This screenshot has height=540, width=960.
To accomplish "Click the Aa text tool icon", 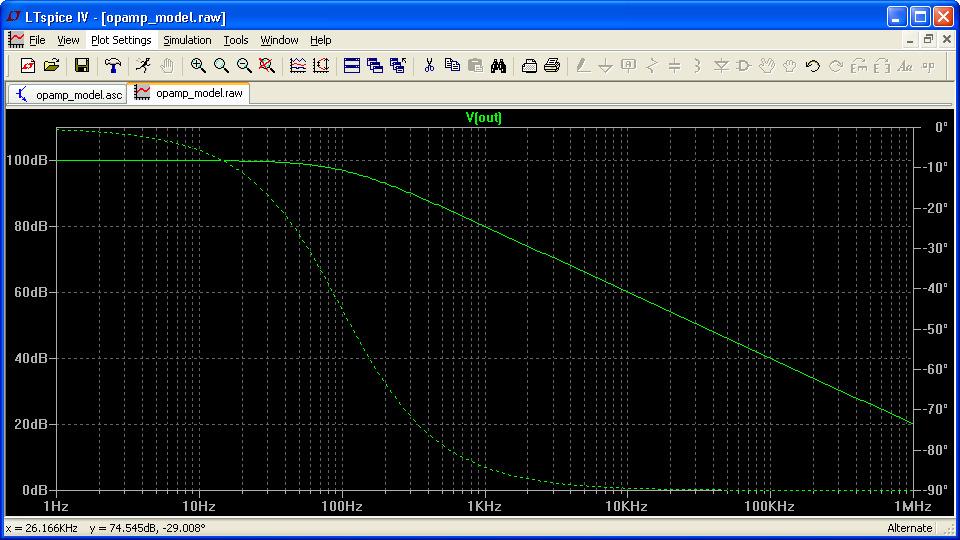I will (x=905, y=66).
